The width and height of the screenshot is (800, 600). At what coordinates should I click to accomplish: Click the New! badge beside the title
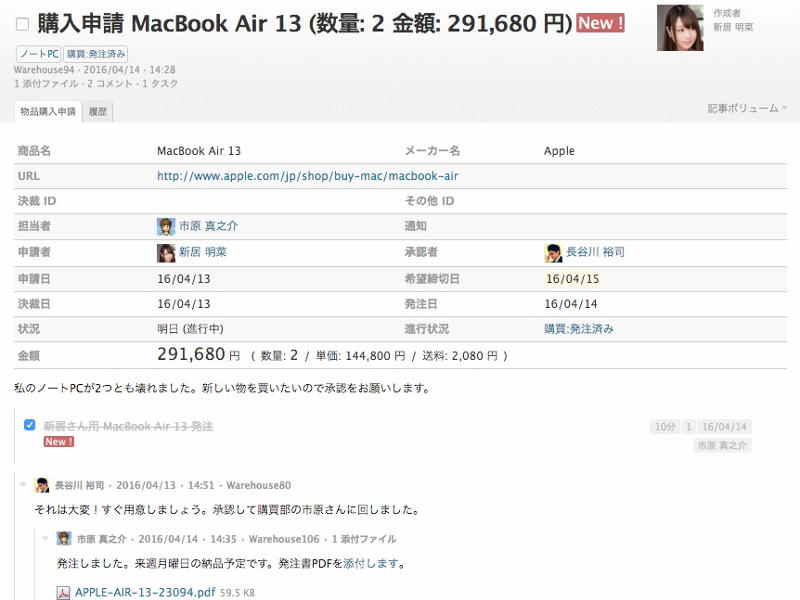pyautogui.click(x=601, y=23)
